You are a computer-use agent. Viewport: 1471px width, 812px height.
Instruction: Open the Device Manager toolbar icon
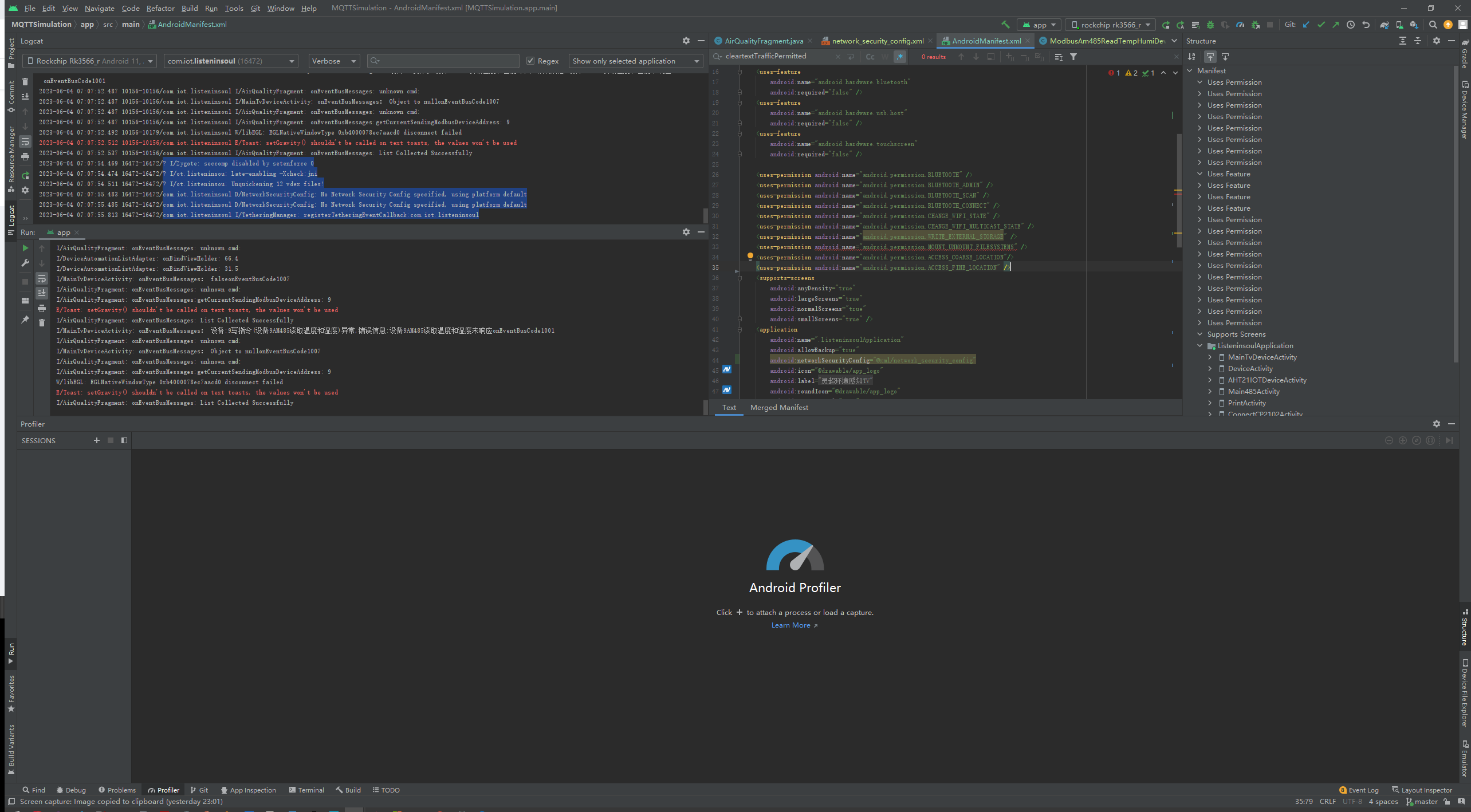pyautogui.click(x=1399, y=25)
